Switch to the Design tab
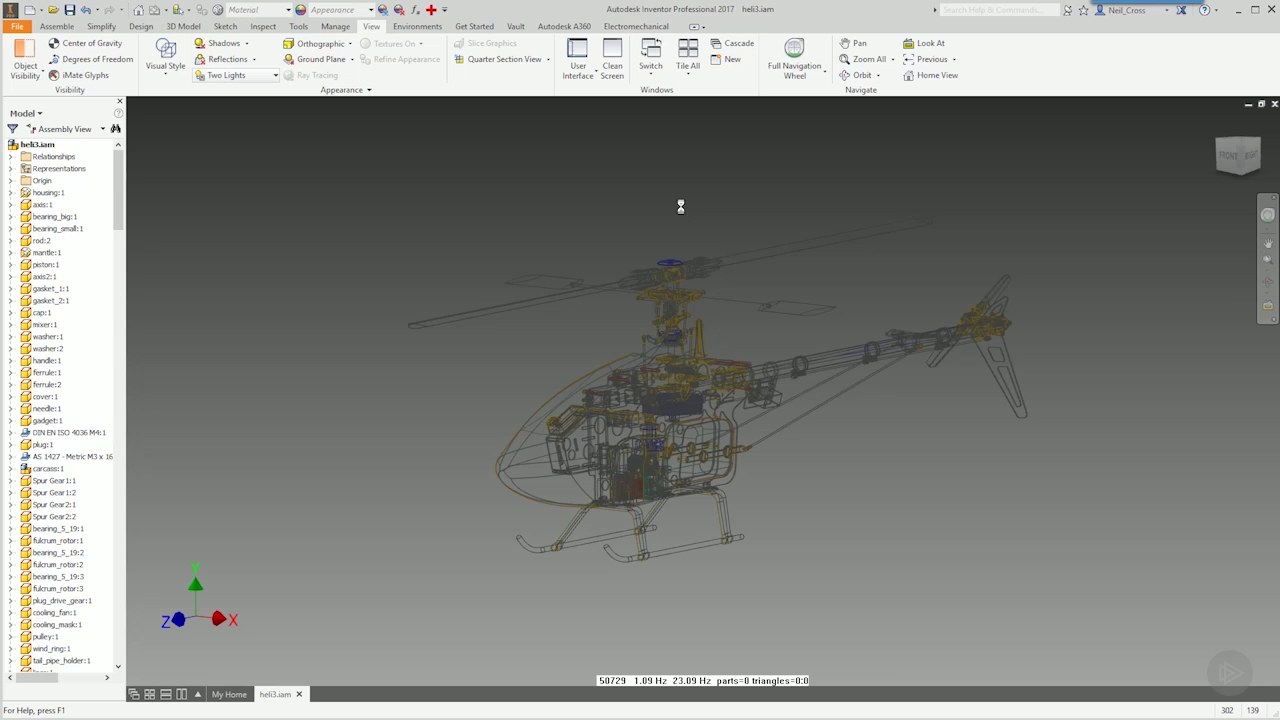This screenshot has height=720, width=1280. 141,26
